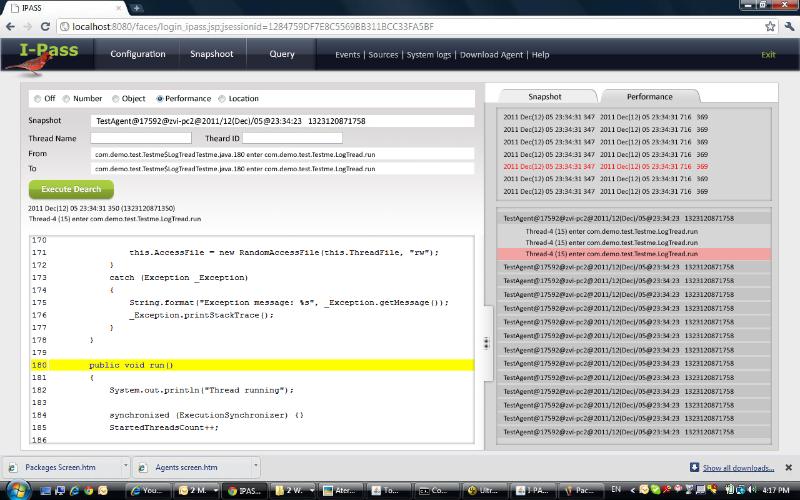The width and height of the screenshot is (800, 500).
Task: Click the Events link
Action: [x=347, y=55]
